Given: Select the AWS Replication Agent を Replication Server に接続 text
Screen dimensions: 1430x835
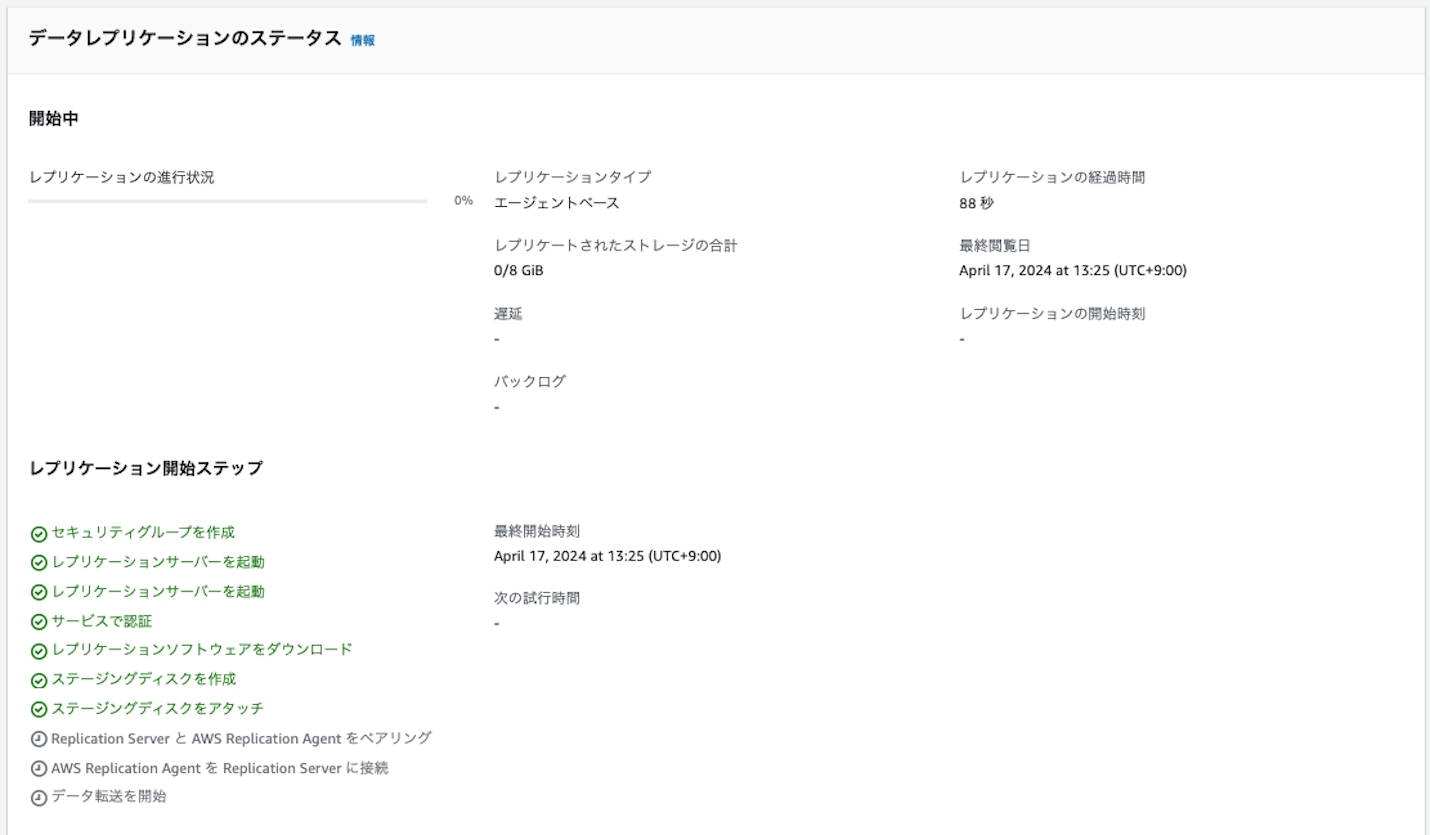Looking at the screenshot, I should (x=219, y=768).
